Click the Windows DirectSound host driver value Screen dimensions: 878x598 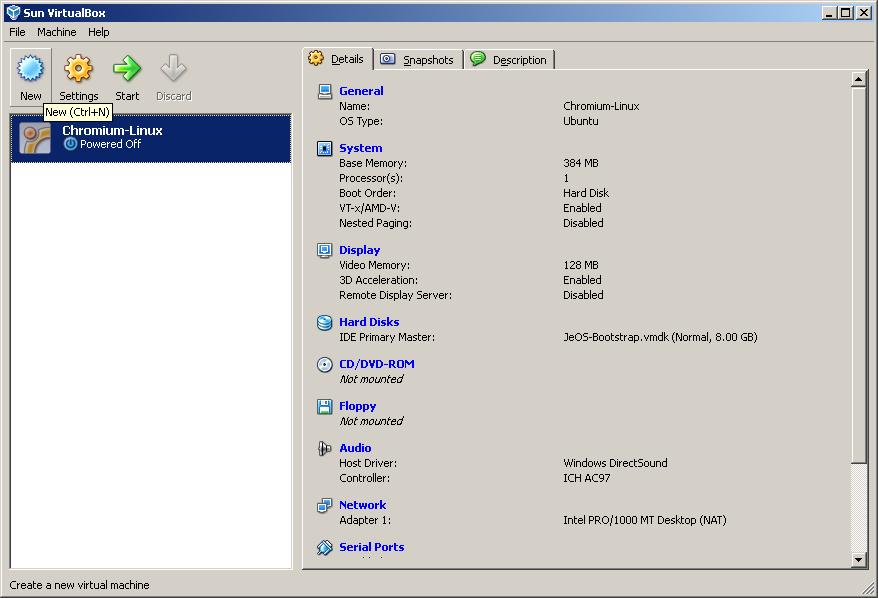(x=615, y=463)
